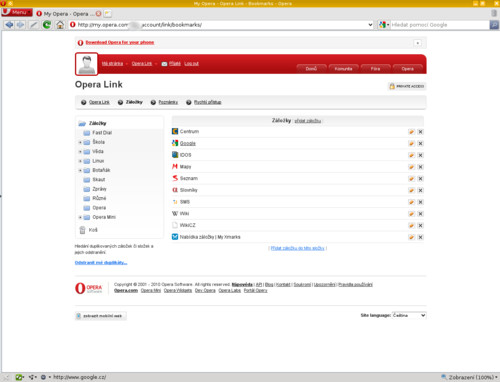Open the address bar history dropdown
This screenshot has height=382, width=500.
coord(370,25)
